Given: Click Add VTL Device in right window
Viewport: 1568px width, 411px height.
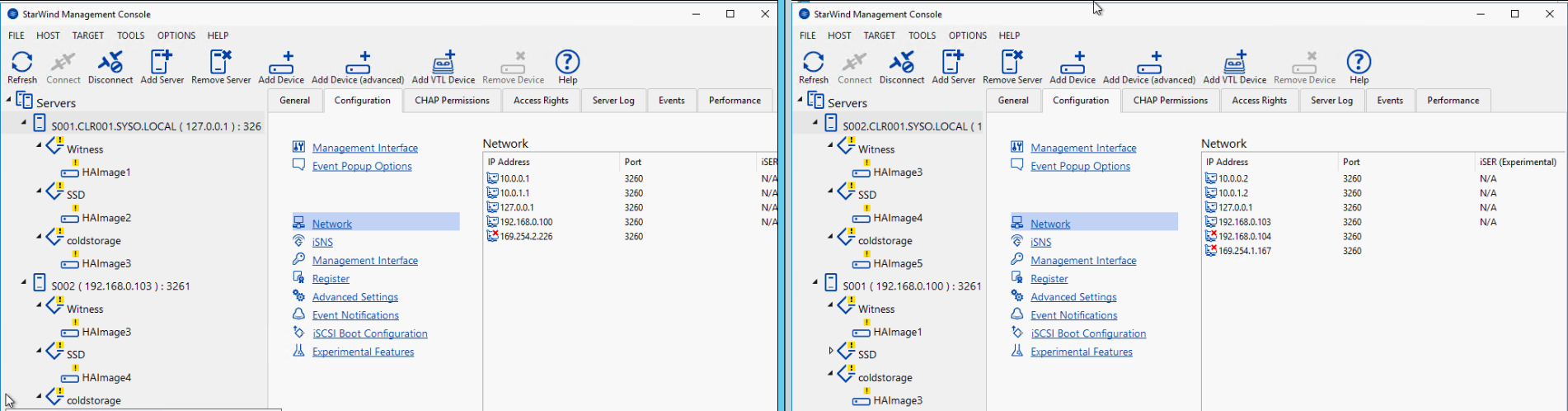Looking at the screenshot, I should (x=1235, y=67).
